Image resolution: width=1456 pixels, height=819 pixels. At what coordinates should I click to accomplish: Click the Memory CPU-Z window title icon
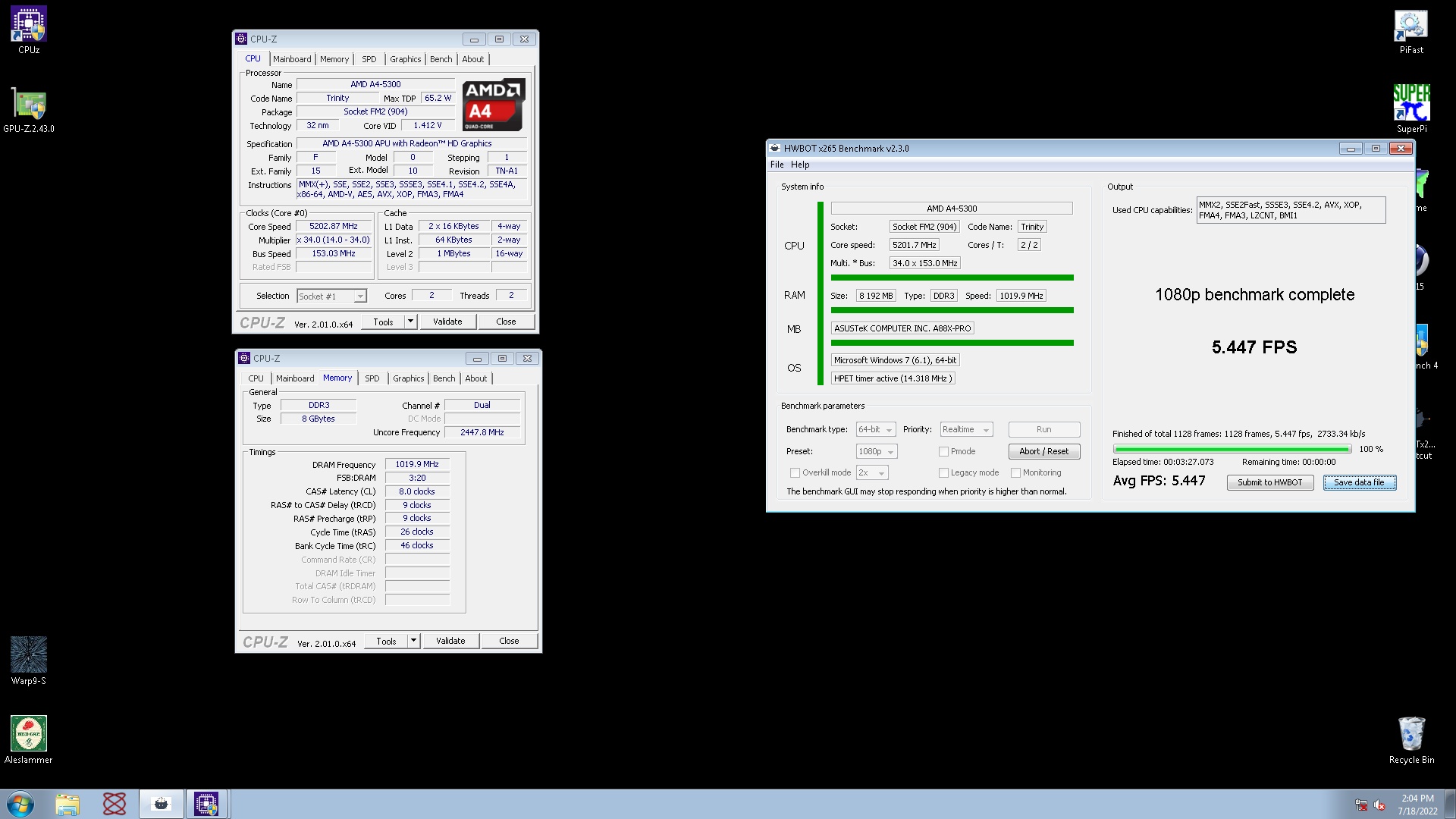[245, 358]
